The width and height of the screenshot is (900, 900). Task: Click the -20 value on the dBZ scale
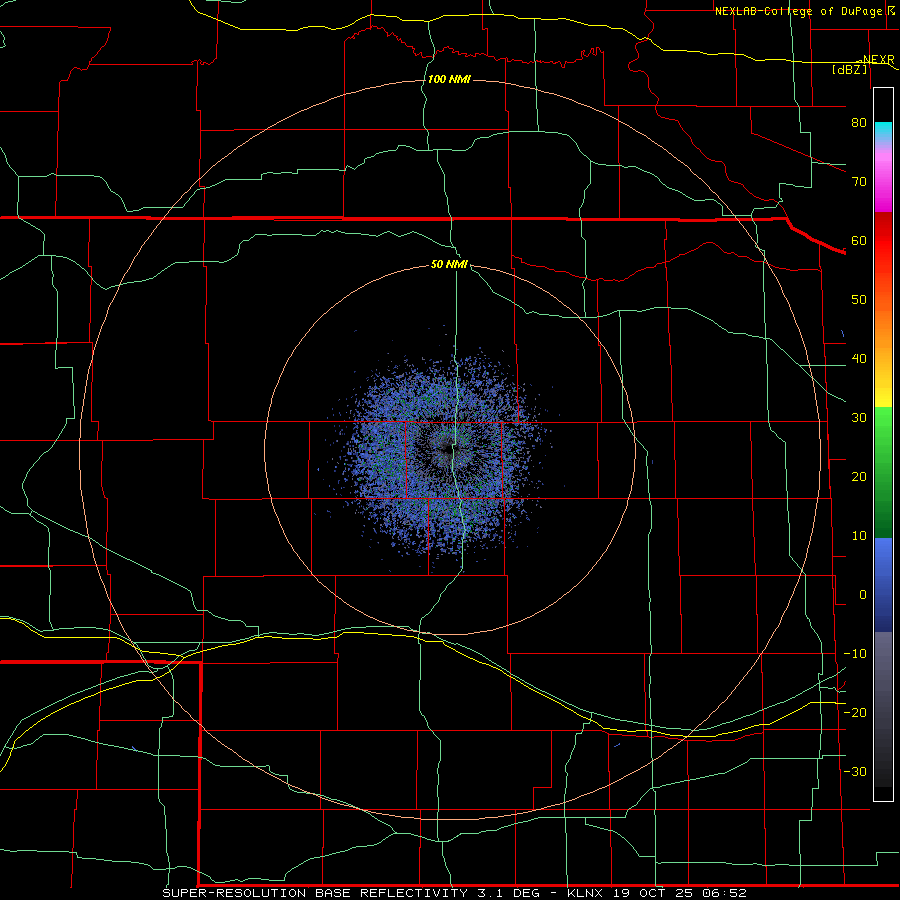pyautogui.click(x=855, y=712)
